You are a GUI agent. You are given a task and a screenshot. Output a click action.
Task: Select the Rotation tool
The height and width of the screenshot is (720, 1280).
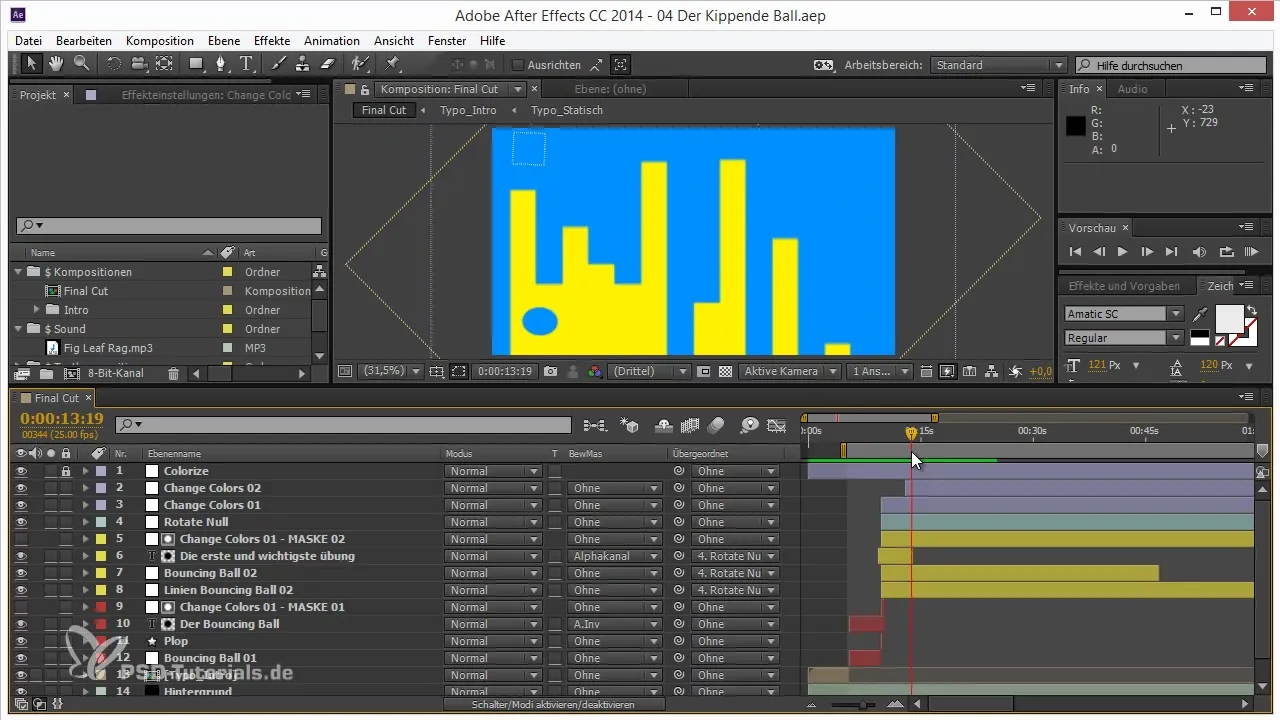pyautogui.click(x=114, y=64)
